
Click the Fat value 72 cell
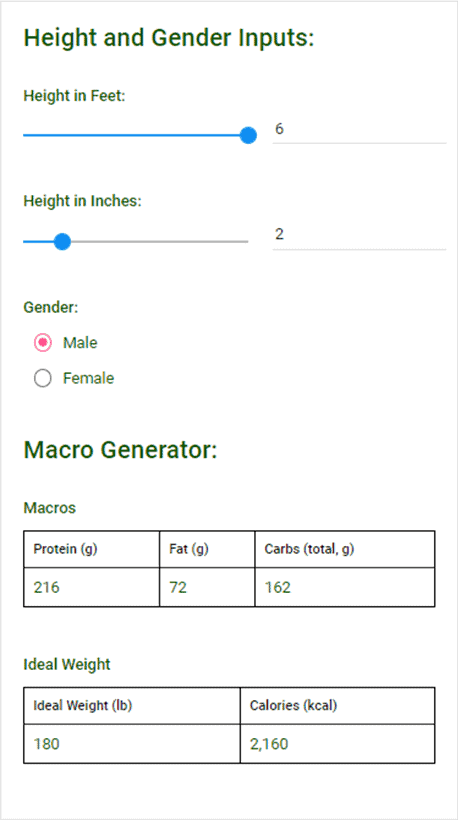pyautogui.click(x=207, y=587)
